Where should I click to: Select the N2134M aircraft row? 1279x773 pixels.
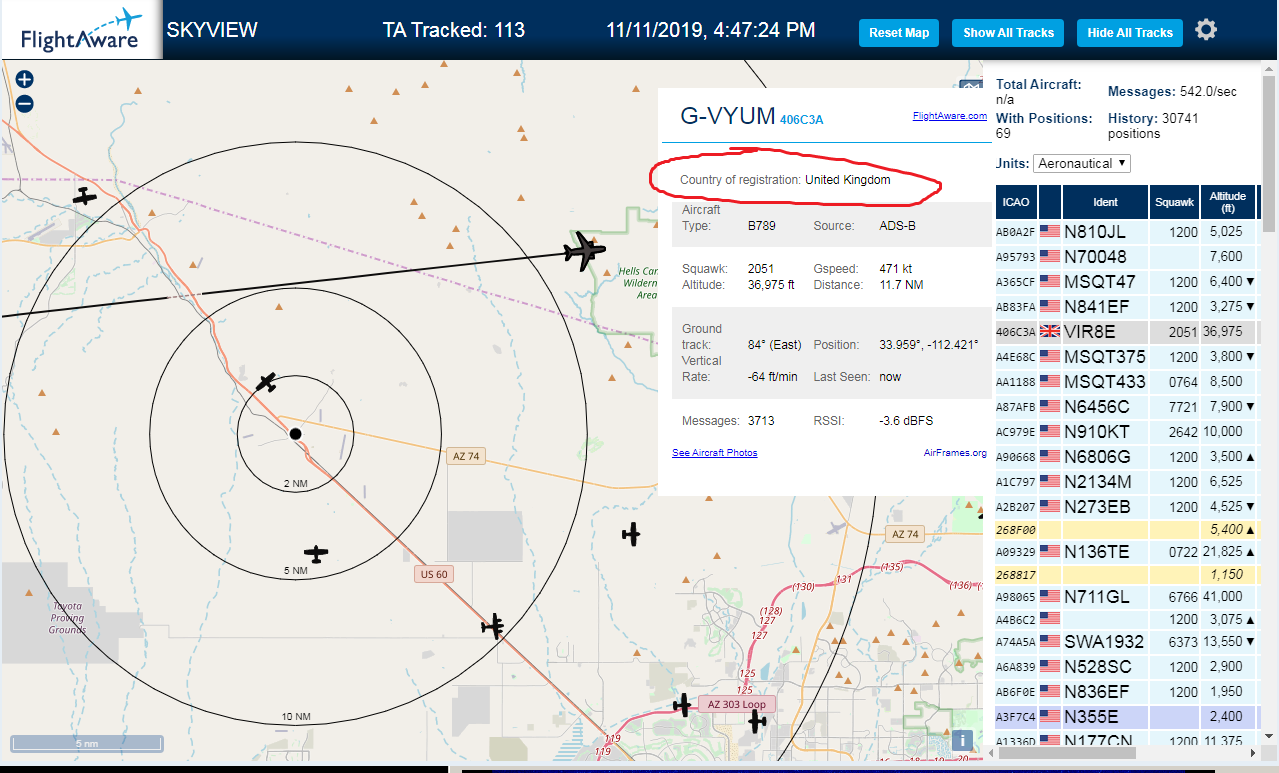[x=1126, y=481]
